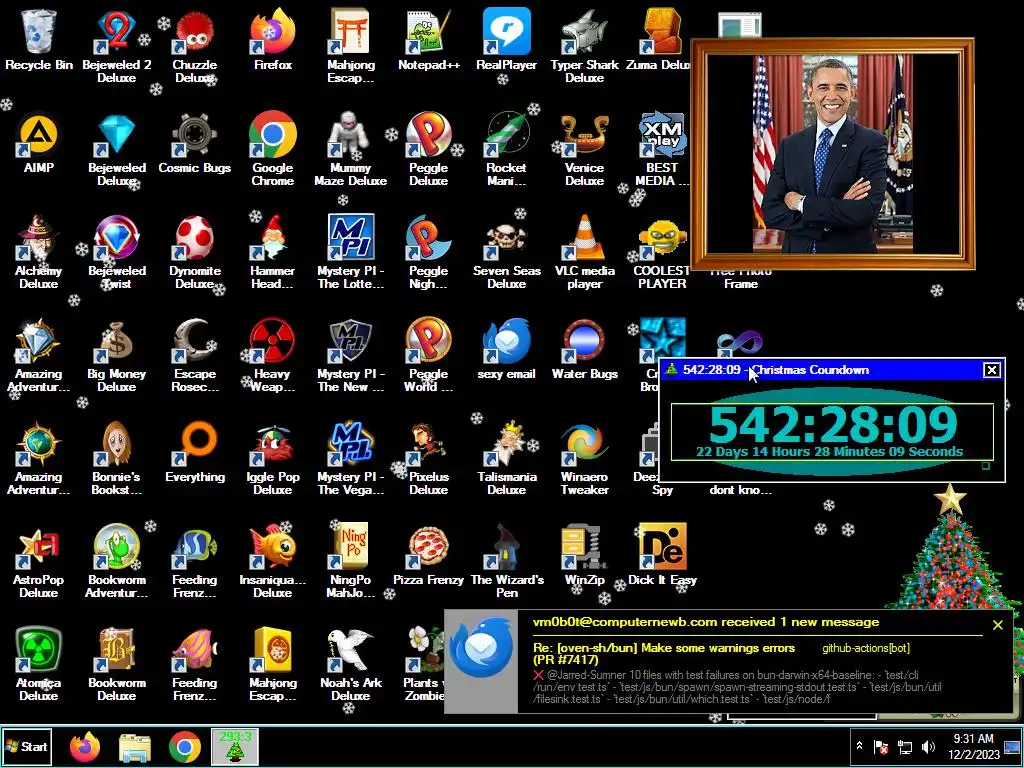Select the Peggle Deluxe desktop icon
This screenshot has width=1024, height=768.
428,148
